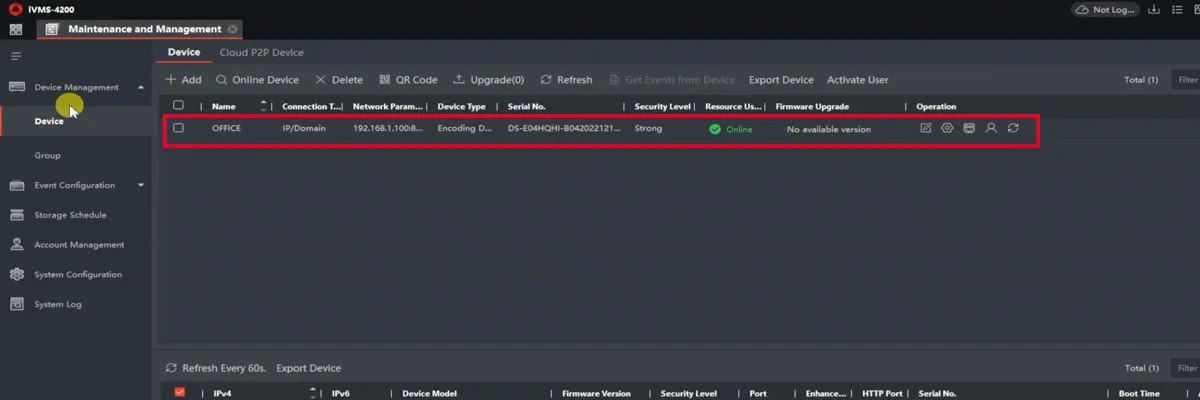
Task: Open System Log
Action: point(58,304)
